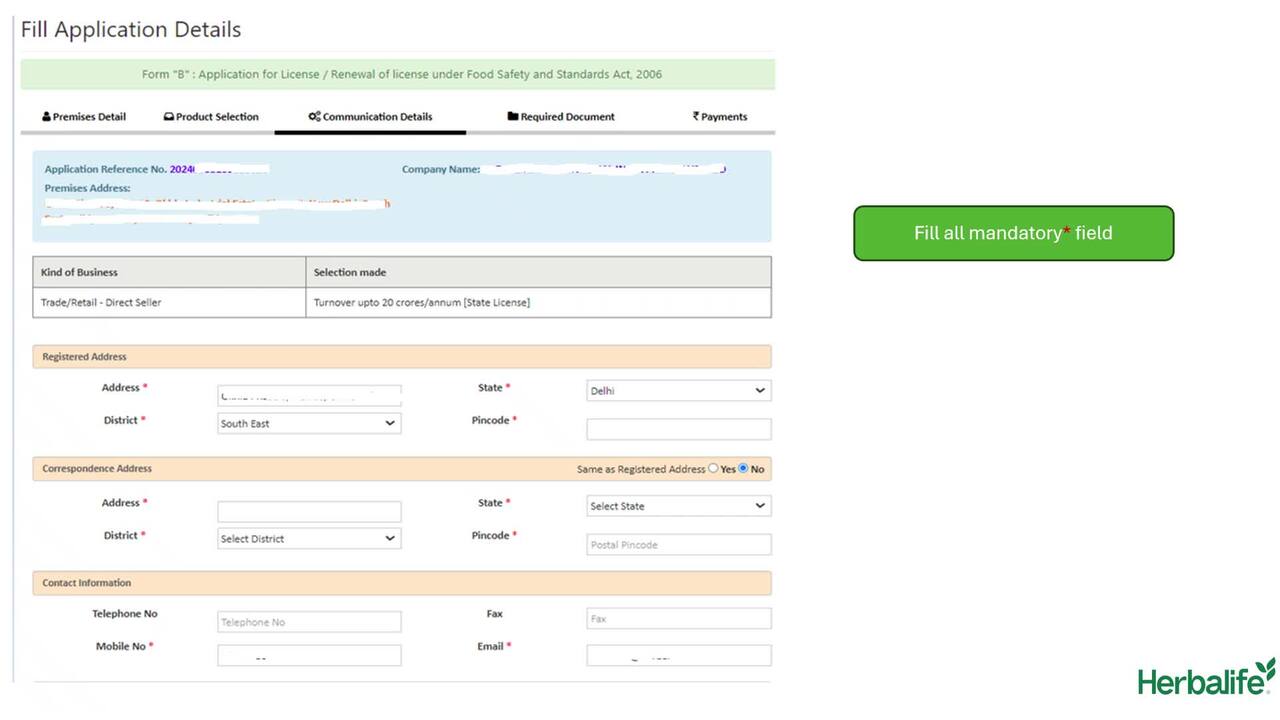Image resolution: width=1280 pixels, height=720 pixels.
Task: Focus the Postal Pincode input
Action: (x=678, y=545)
